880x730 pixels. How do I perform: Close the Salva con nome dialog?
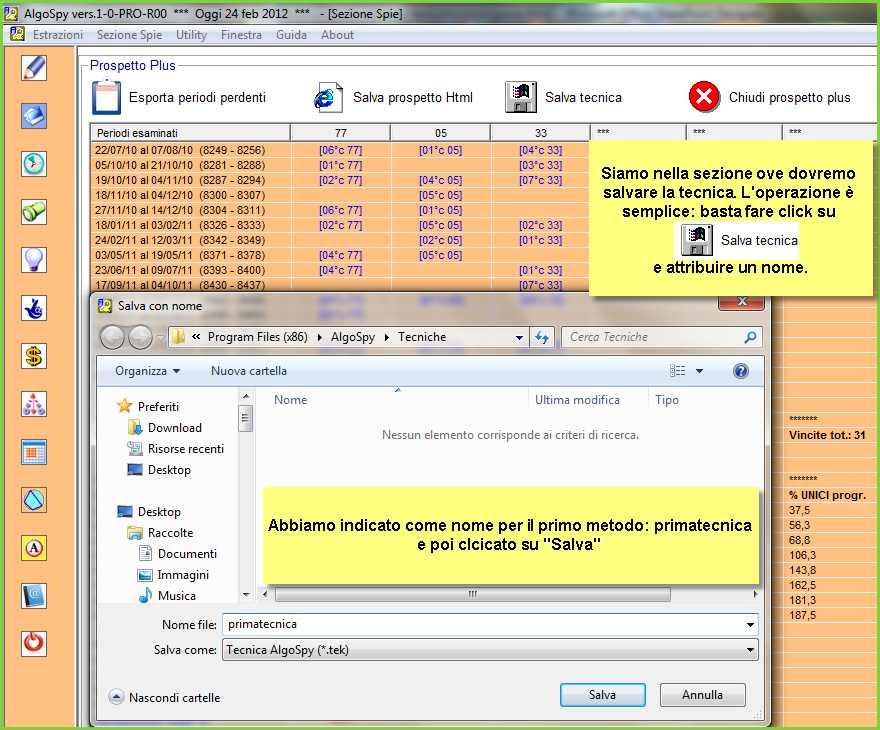click(x=741, y=301)
